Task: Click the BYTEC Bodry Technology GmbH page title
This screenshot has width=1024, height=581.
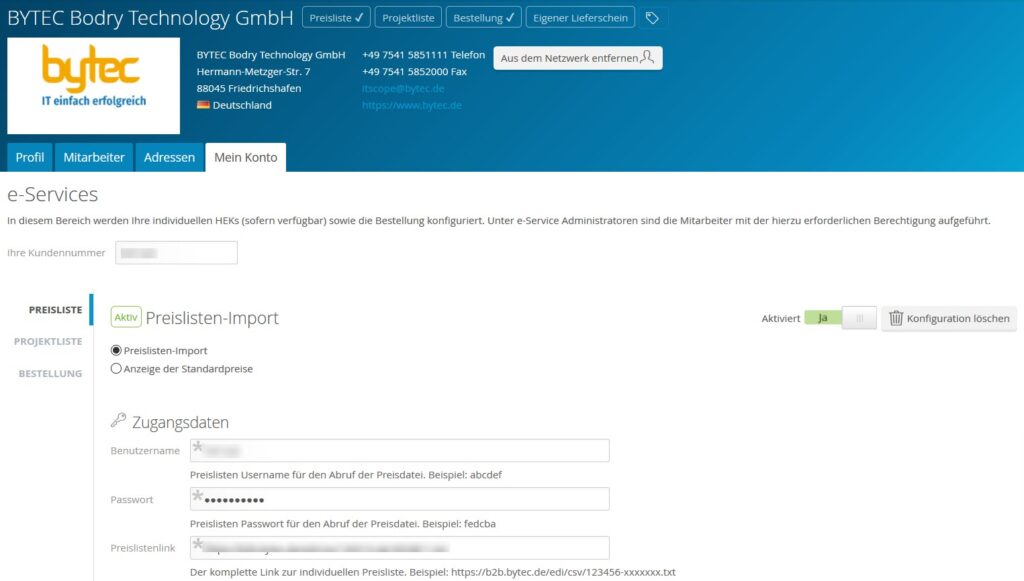Action: (x=150, y=18)
